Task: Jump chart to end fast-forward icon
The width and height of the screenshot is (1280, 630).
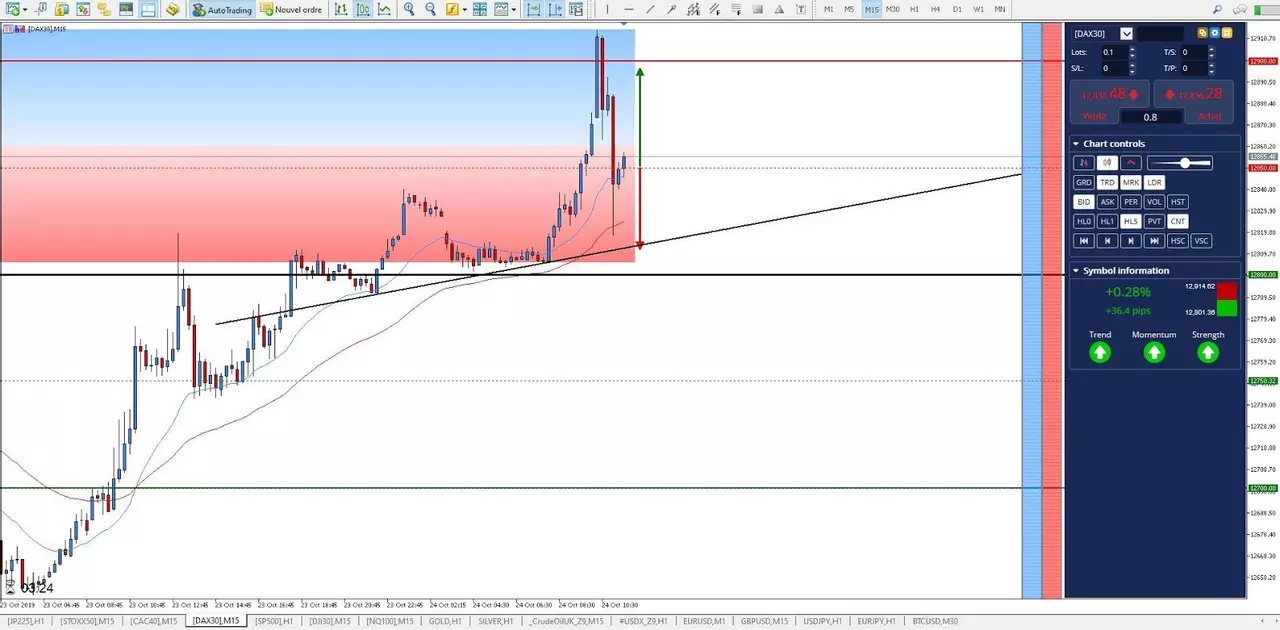Action: 1154,240
